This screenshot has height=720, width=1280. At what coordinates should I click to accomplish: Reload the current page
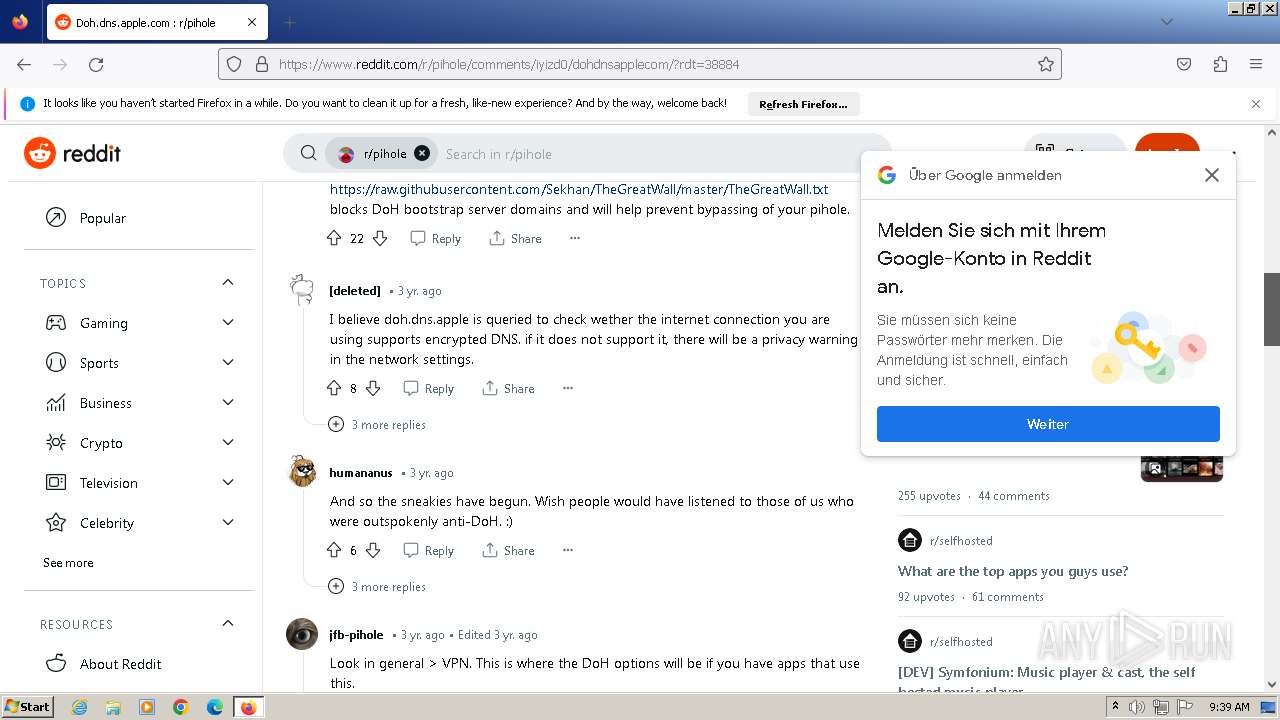point(96,64)
